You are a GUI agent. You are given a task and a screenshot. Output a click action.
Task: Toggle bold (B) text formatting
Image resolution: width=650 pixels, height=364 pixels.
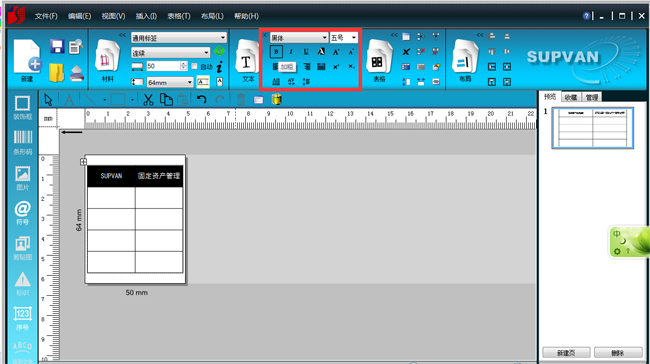276,52
